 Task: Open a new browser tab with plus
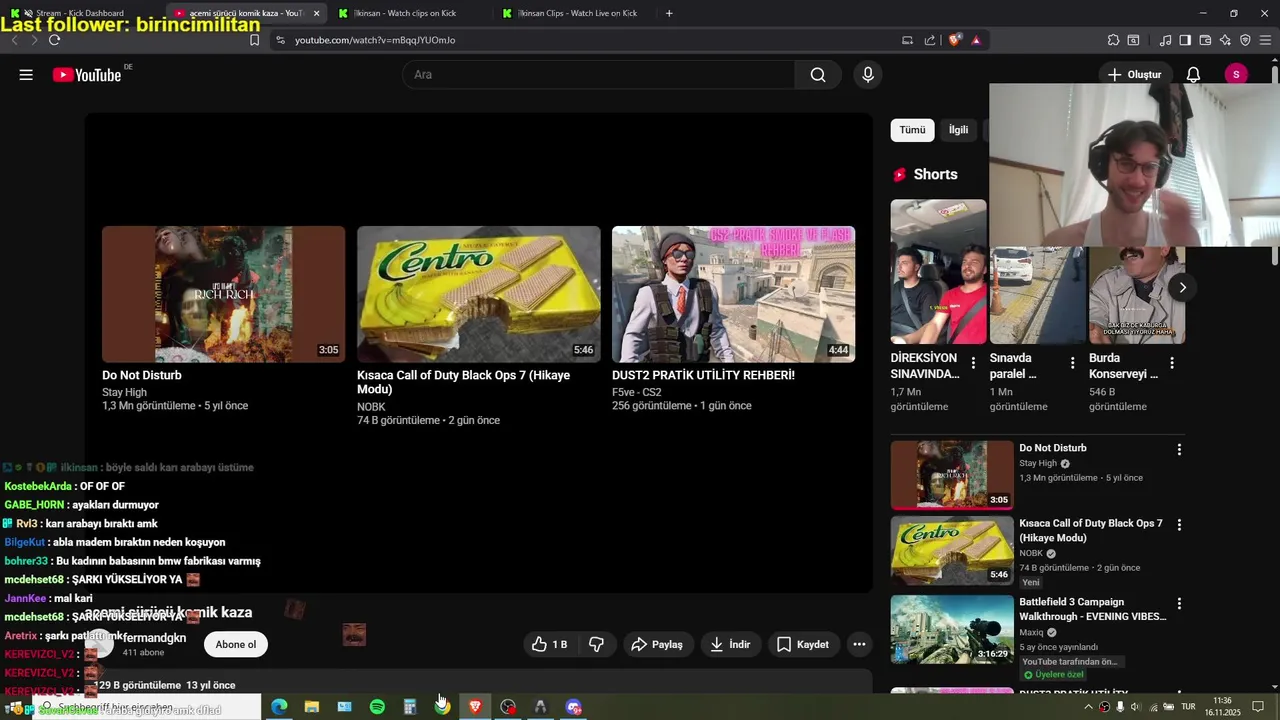pyautogui.click(x=669, y=13)
